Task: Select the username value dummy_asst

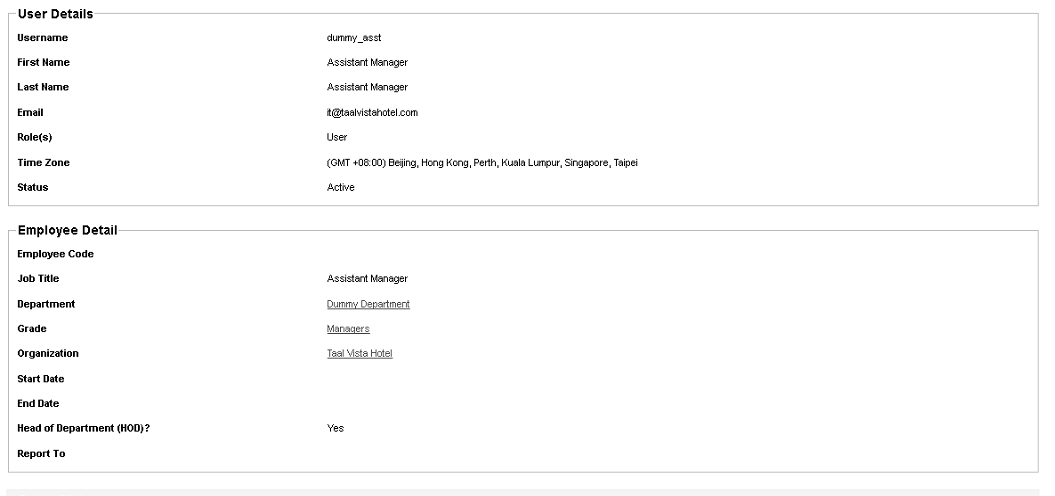Action: (x=354, y=38)
